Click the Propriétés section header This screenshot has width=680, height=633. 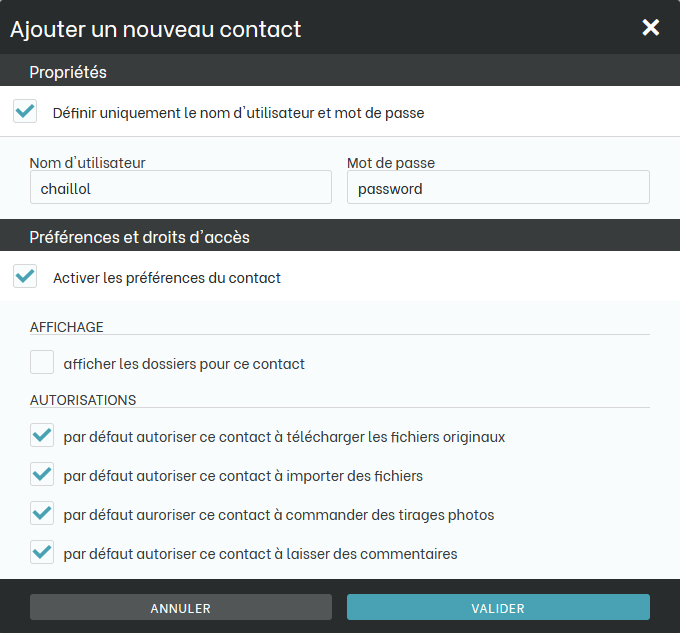(68, 72)
